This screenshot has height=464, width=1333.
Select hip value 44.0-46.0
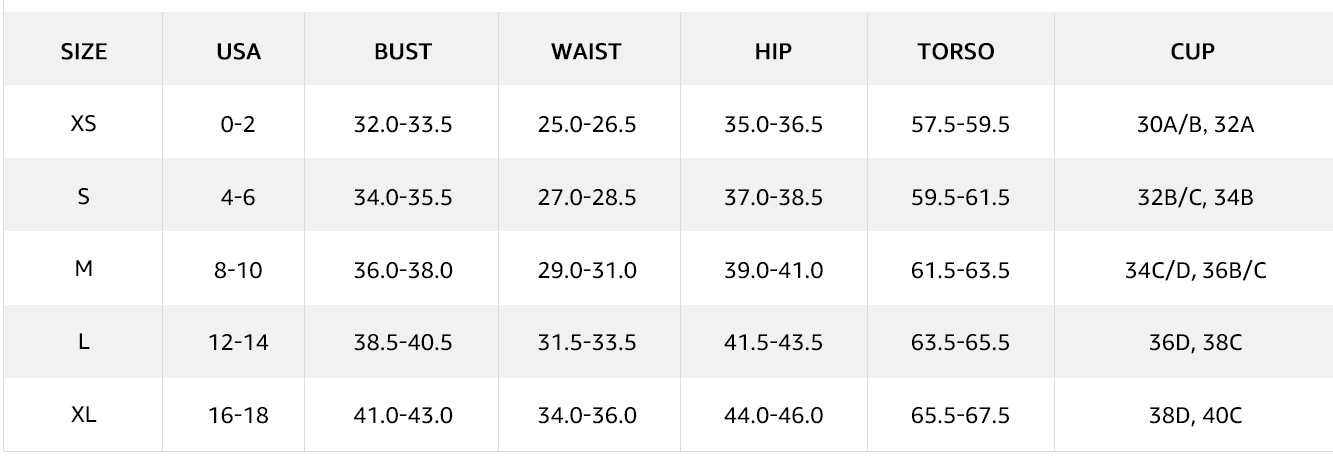click(x=773, y=416)
